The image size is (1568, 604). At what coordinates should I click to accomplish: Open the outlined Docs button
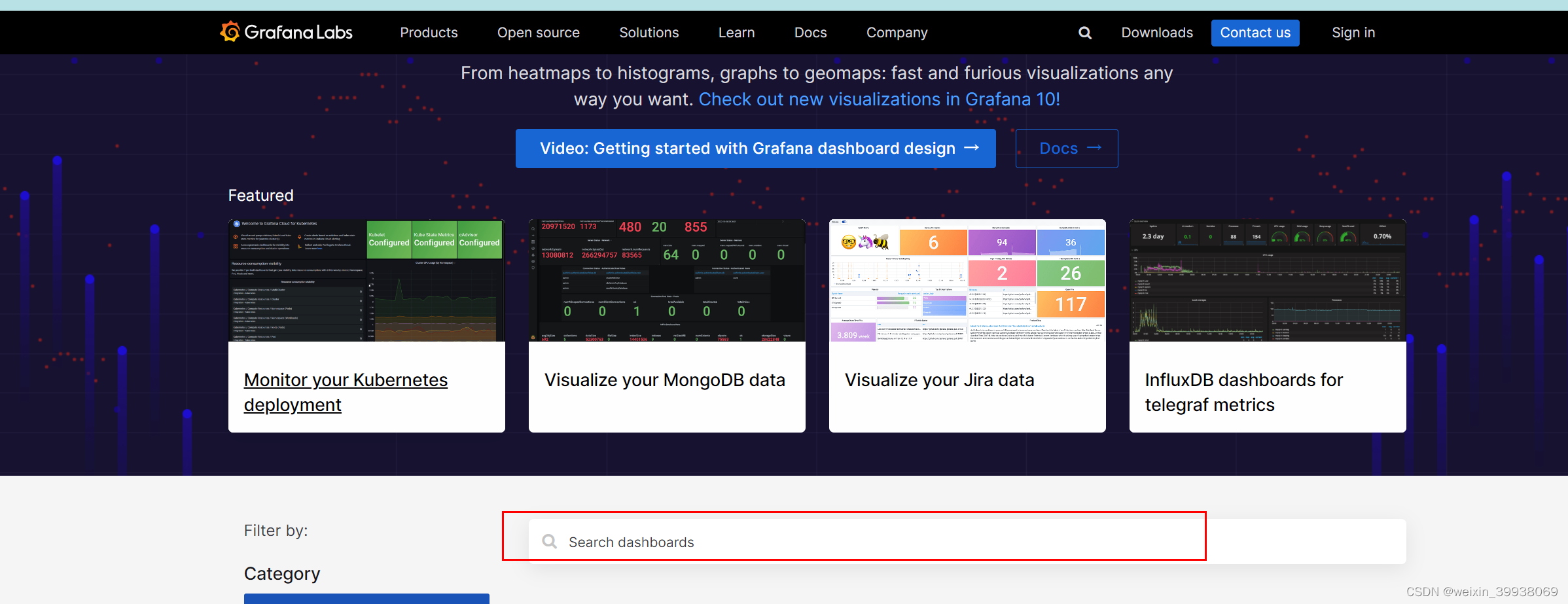[1066, 149]
